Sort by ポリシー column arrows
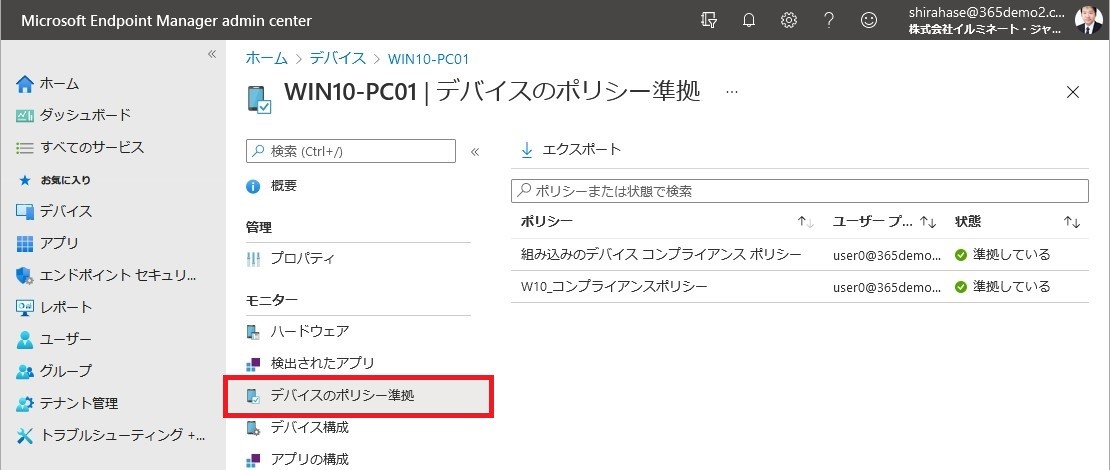 806,222
